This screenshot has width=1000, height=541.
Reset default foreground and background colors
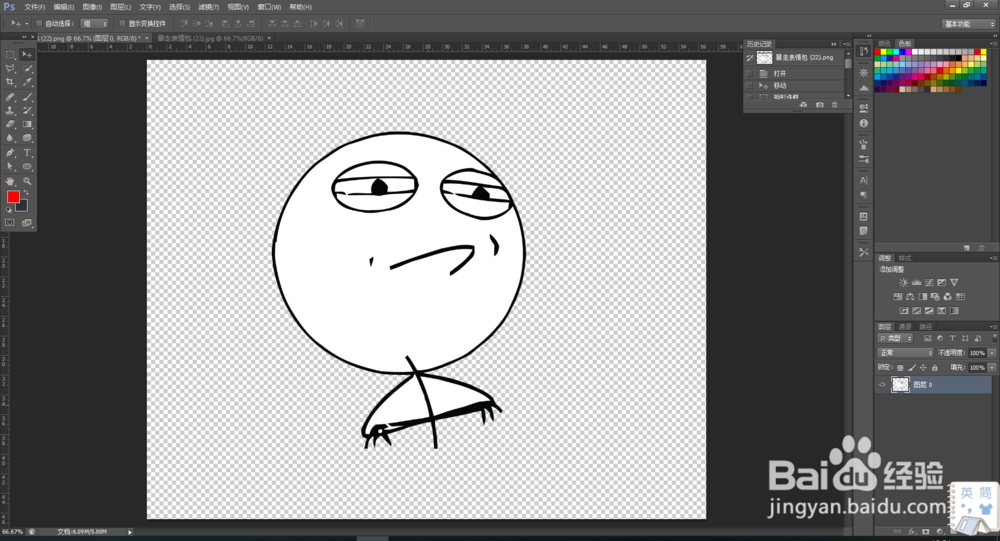pos(9,209)
